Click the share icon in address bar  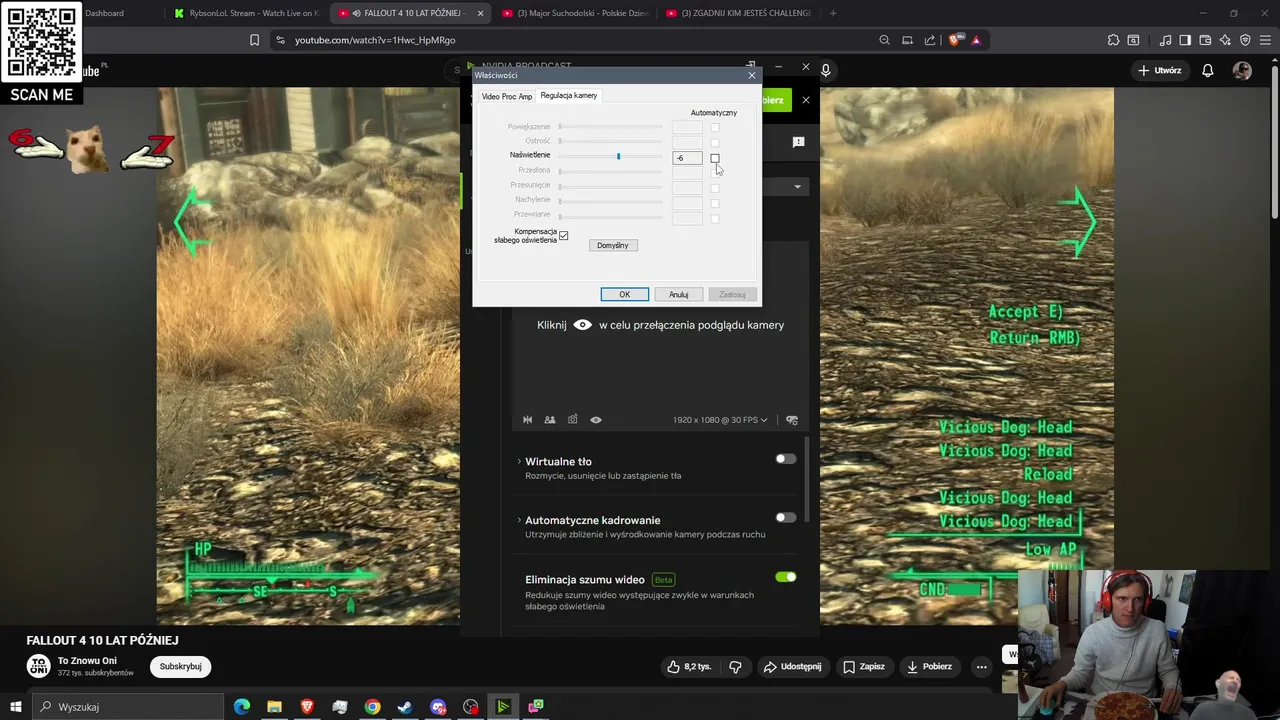930,40
